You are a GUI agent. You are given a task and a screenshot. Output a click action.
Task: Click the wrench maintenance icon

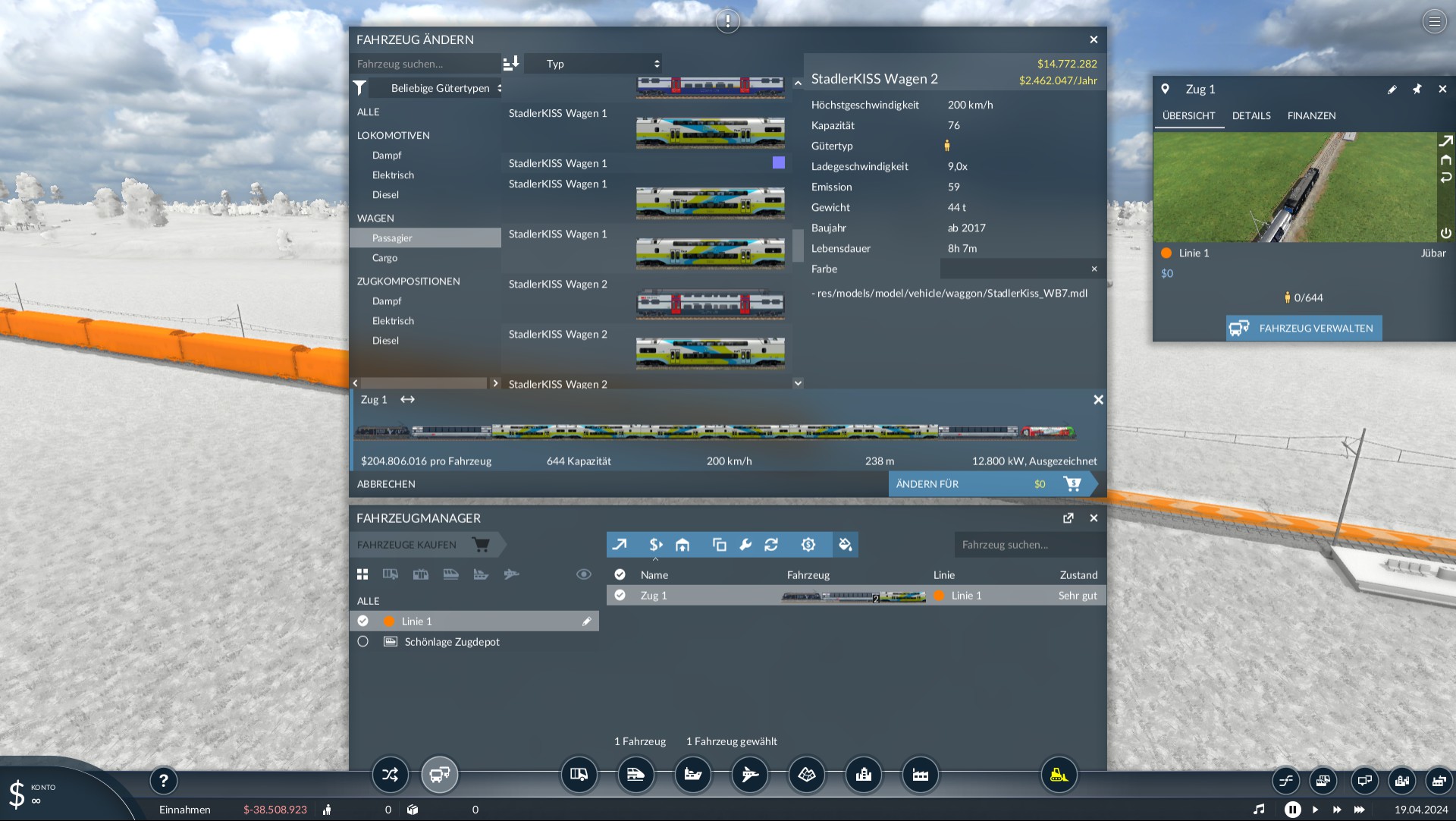pos(745,545)
